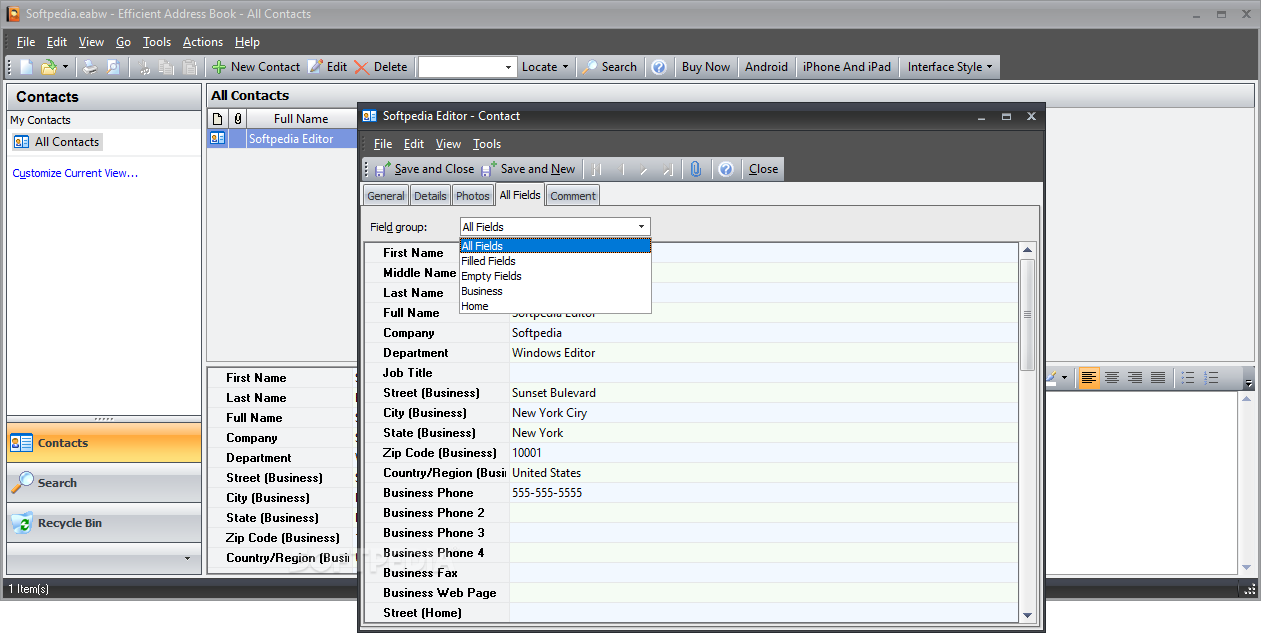The image size is (1261, 633).
Task: Click the Align Right icon
Action: tap(1135, 378)
